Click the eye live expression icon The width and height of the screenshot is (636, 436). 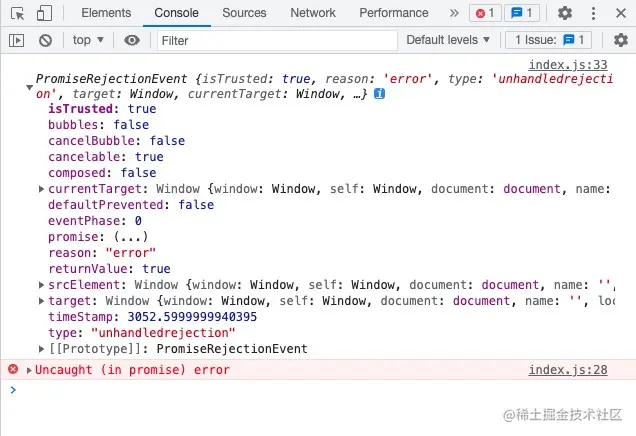pos(132,40)
